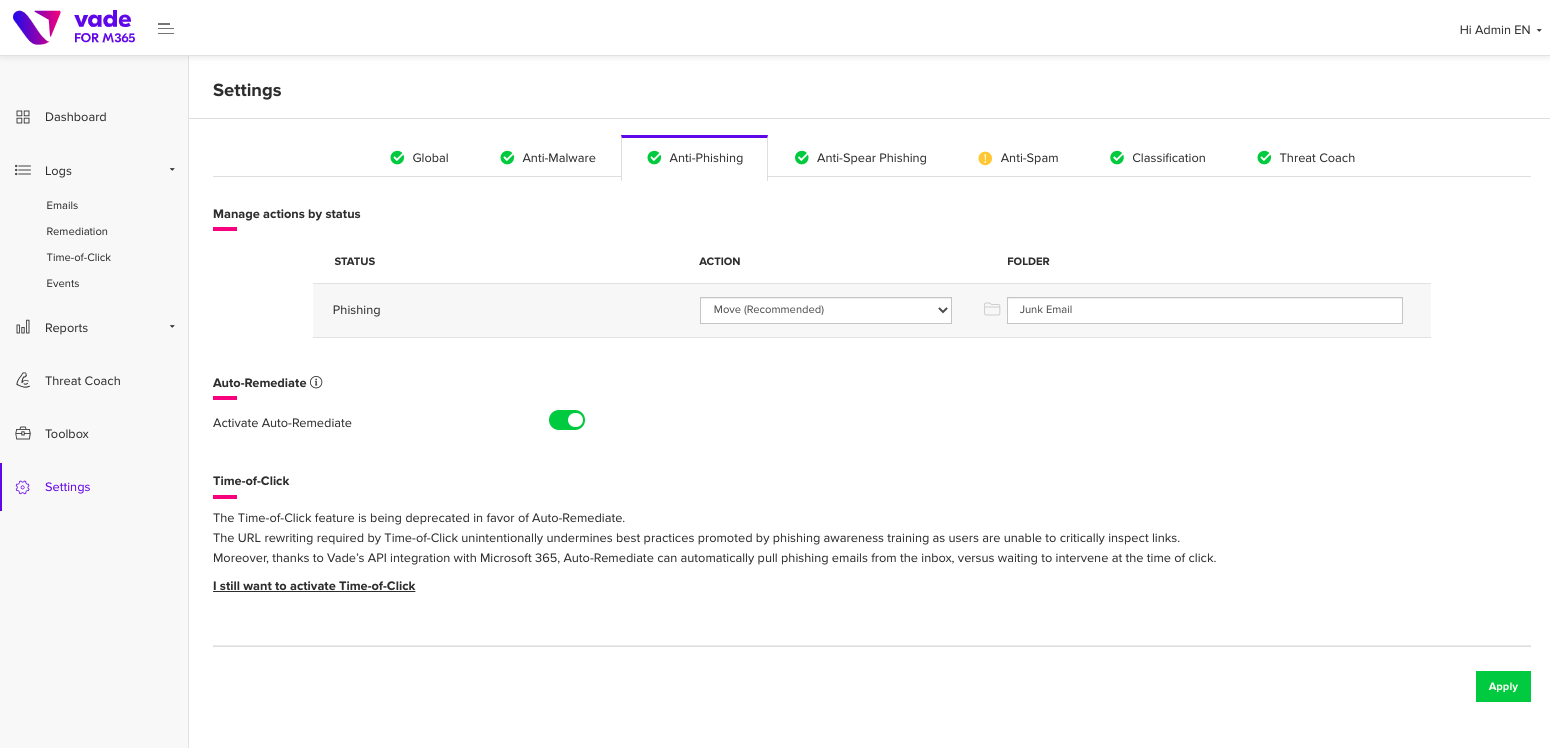
Task: Click the Settings gear icon in sidebar
Action: (23, 487)
